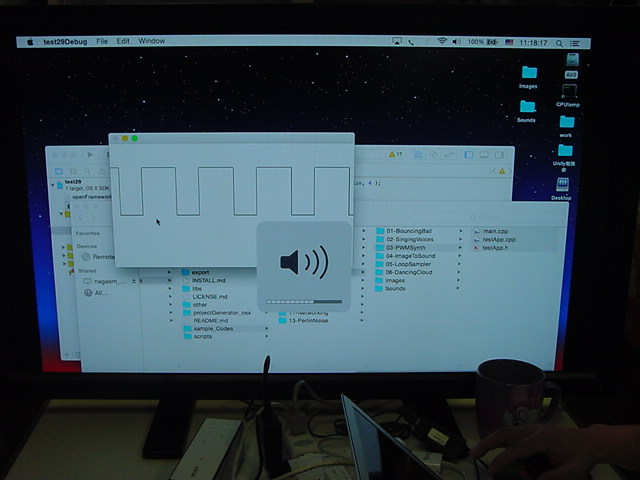Image resolution: width=640 pixels, height=480 pixels.
Task: Show Xcode find navigator icon
Action: (x=87, y=171)
